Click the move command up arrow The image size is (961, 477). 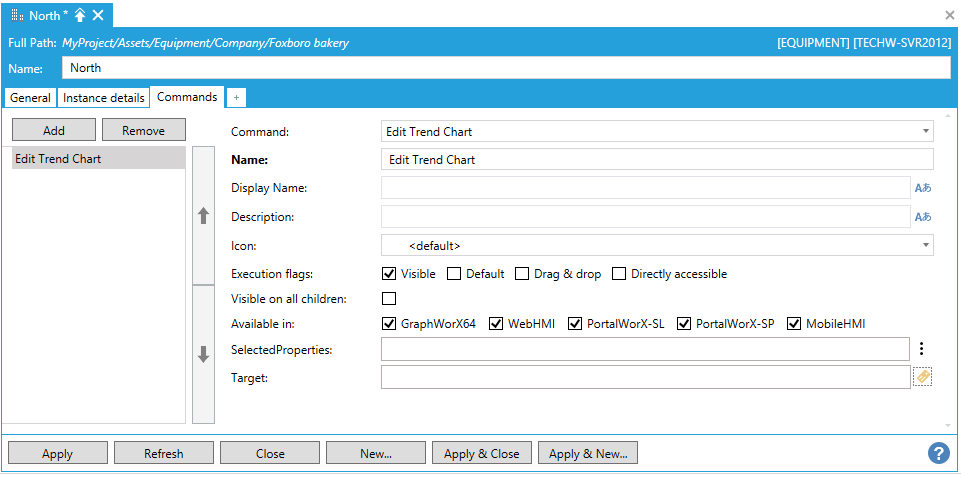tap(203, 216)
